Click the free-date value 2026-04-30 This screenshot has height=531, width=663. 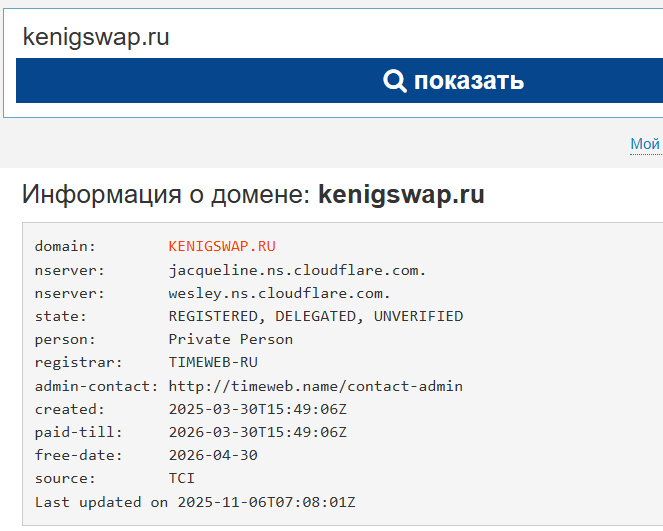213,455
